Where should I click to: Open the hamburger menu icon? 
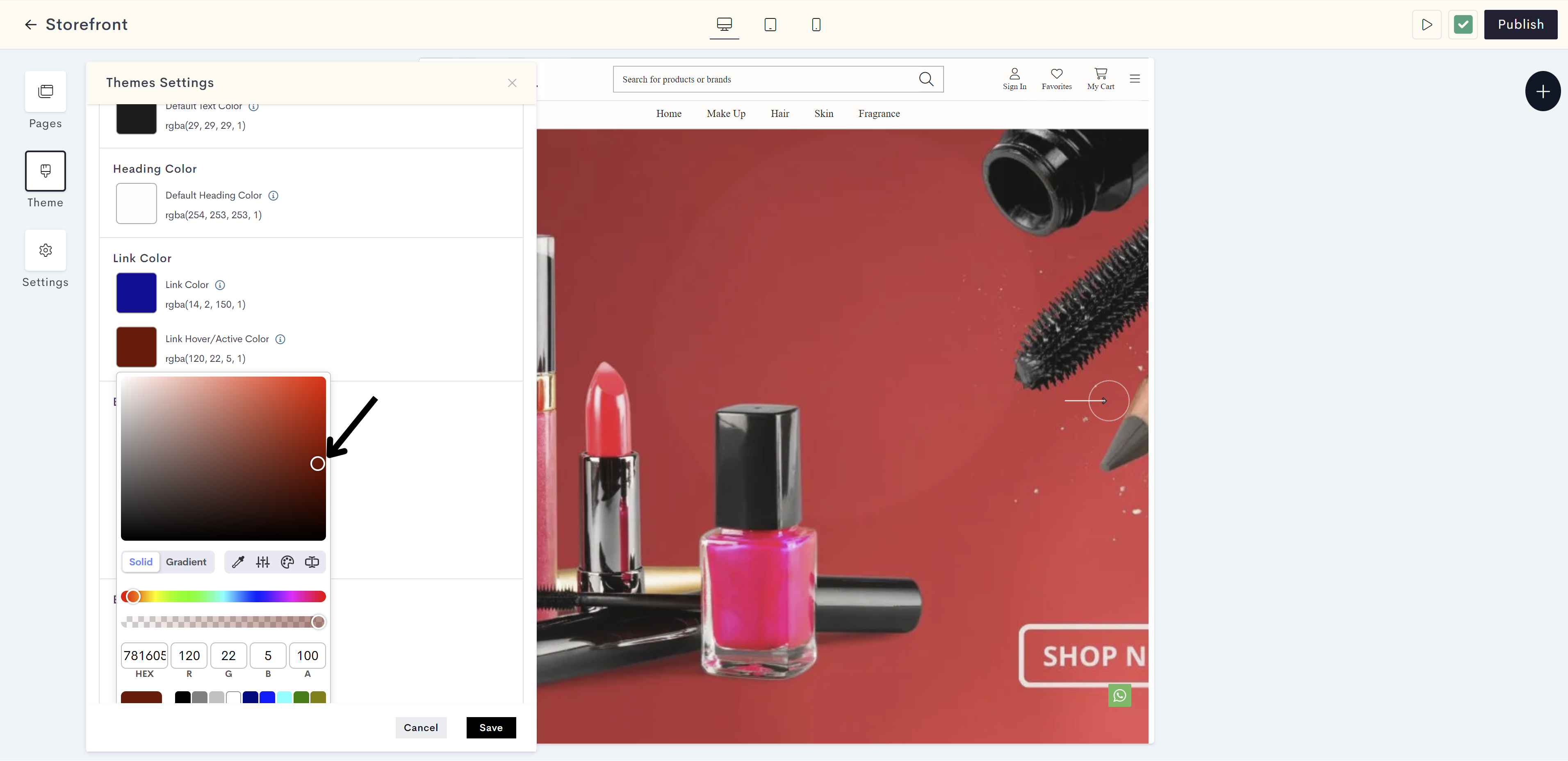click(x=1135, y=78)
